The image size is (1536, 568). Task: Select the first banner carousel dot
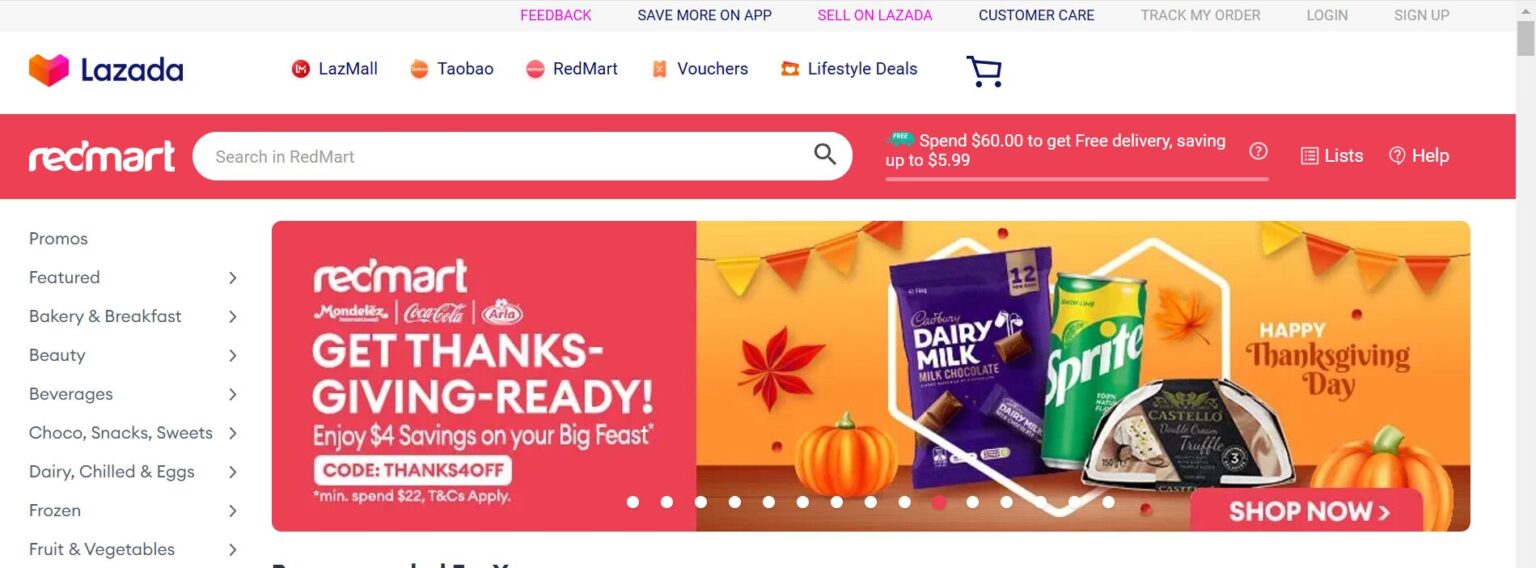click(x=633, y=502)
